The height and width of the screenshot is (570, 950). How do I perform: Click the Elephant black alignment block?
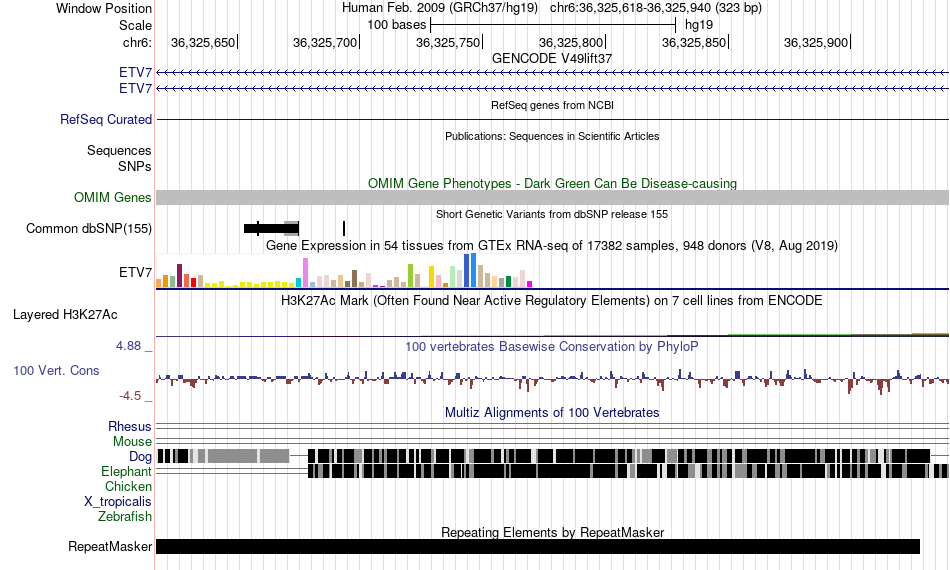563,471
